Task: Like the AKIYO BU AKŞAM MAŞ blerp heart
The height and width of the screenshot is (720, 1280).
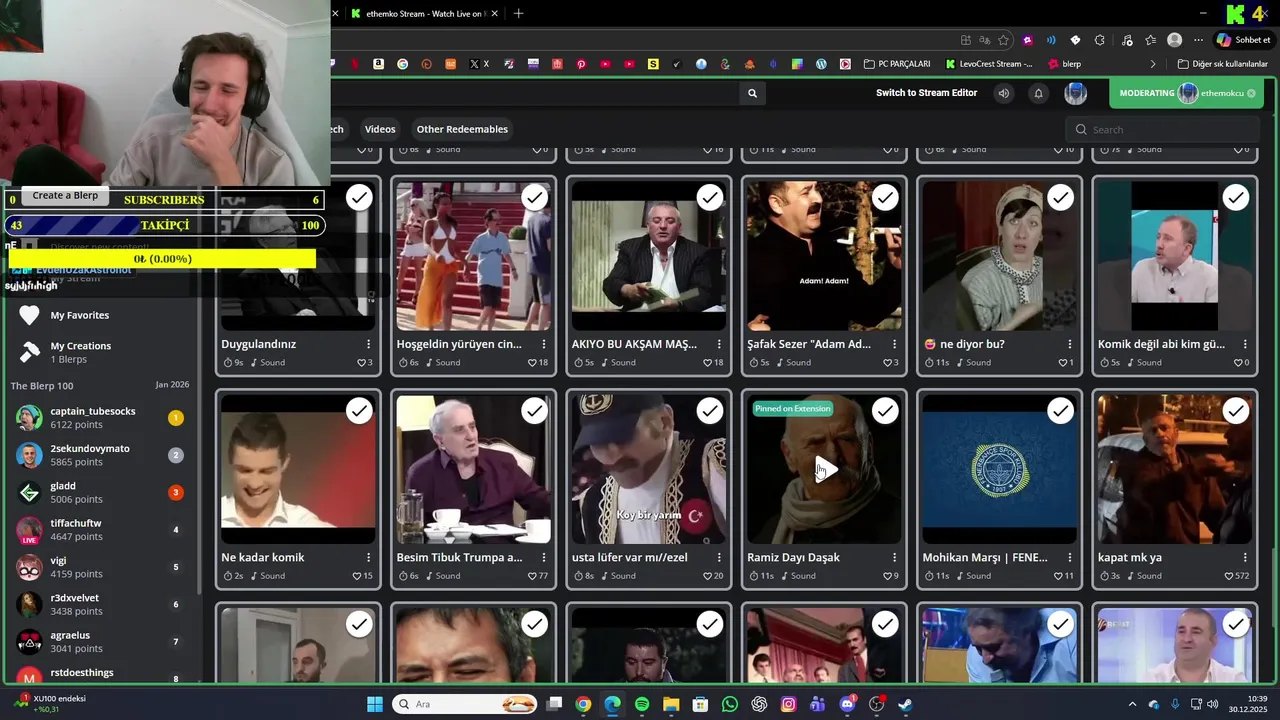Action: click(x=707, y=363)
